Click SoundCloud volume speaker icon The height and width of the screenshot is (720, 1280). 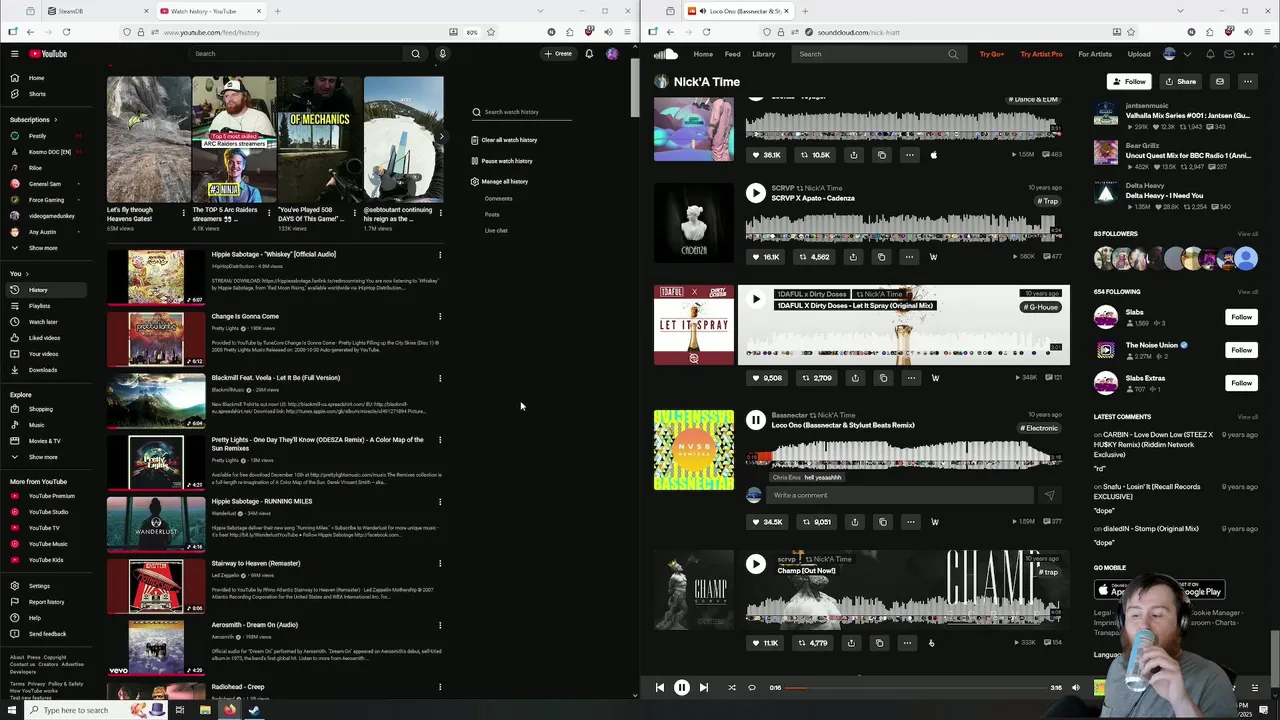[1076, 688]
